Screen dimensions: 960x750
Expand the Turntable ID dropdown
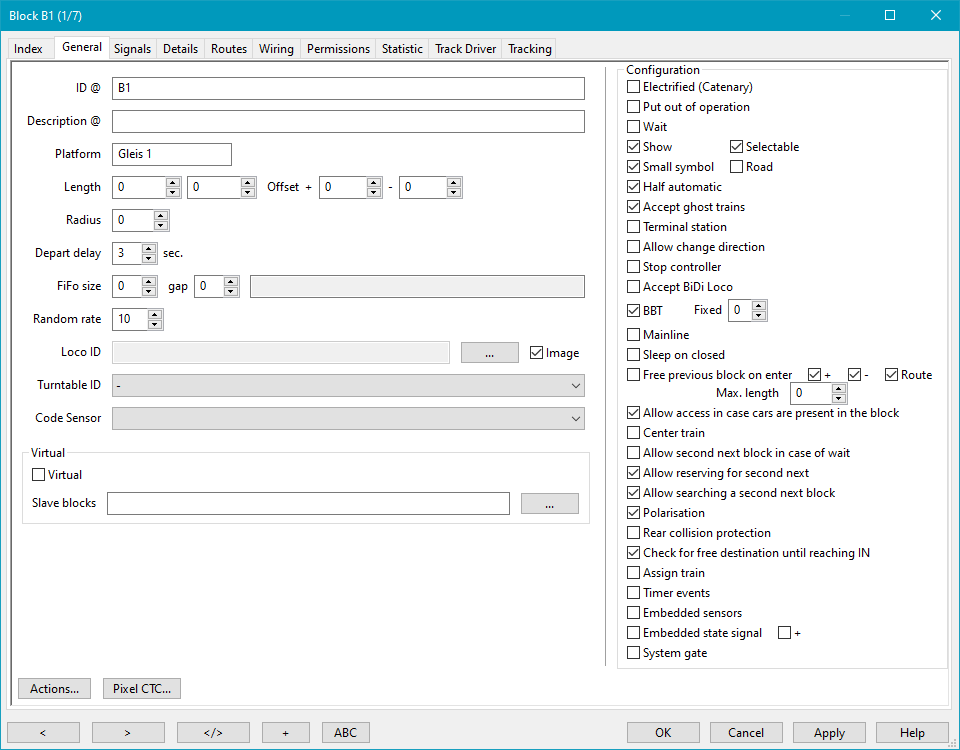click(575, 386)
